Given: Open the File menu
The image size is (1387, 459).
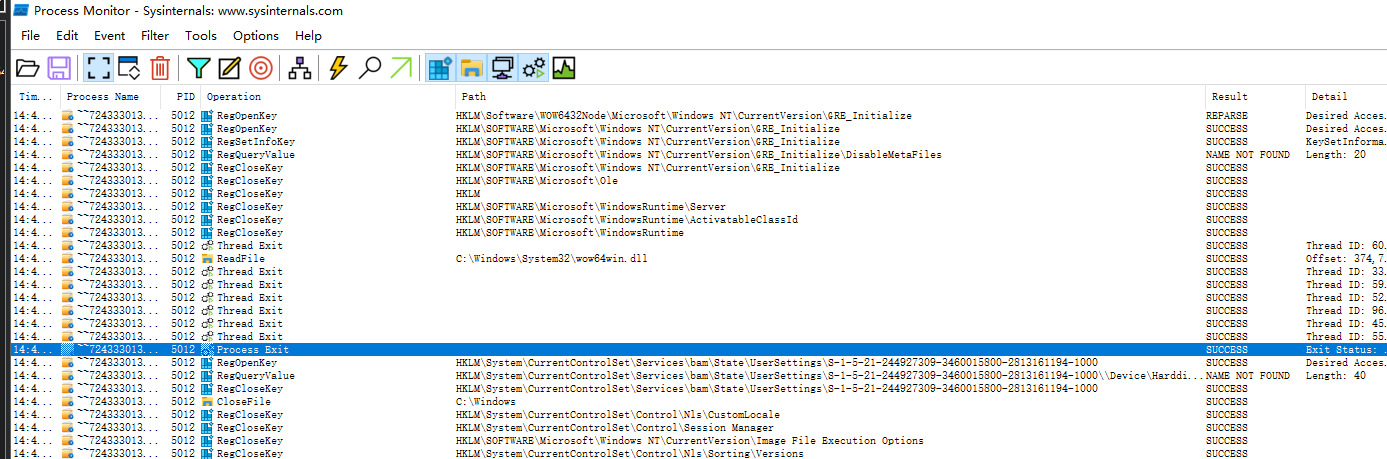Looking at the screenshot, I should 30,36.
